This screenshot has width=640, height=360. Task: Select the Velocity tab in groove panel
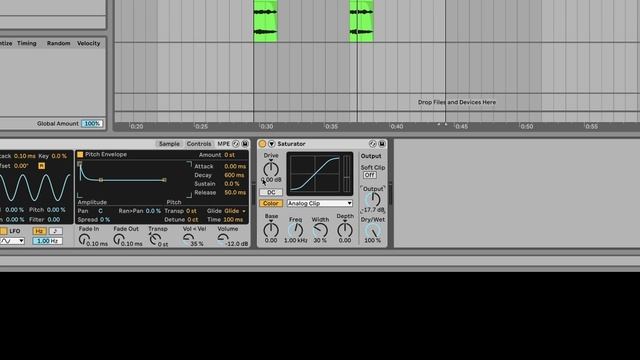pos(89,43)
